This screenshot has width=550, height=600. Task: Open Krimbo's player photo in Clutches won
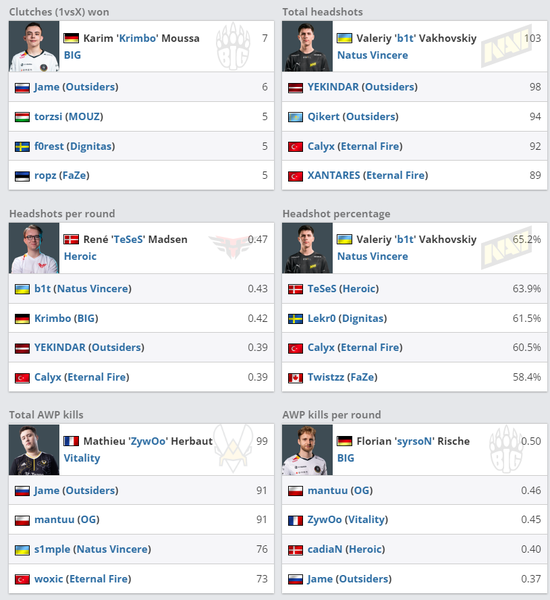(x=34, y=46)
